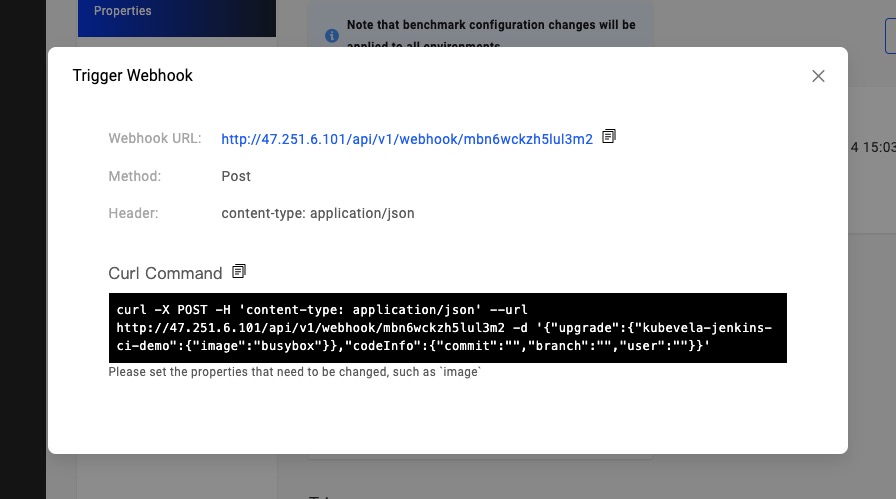Click the 'Method:' field label
The image size is (896, 499).
[x=134, y=176]
